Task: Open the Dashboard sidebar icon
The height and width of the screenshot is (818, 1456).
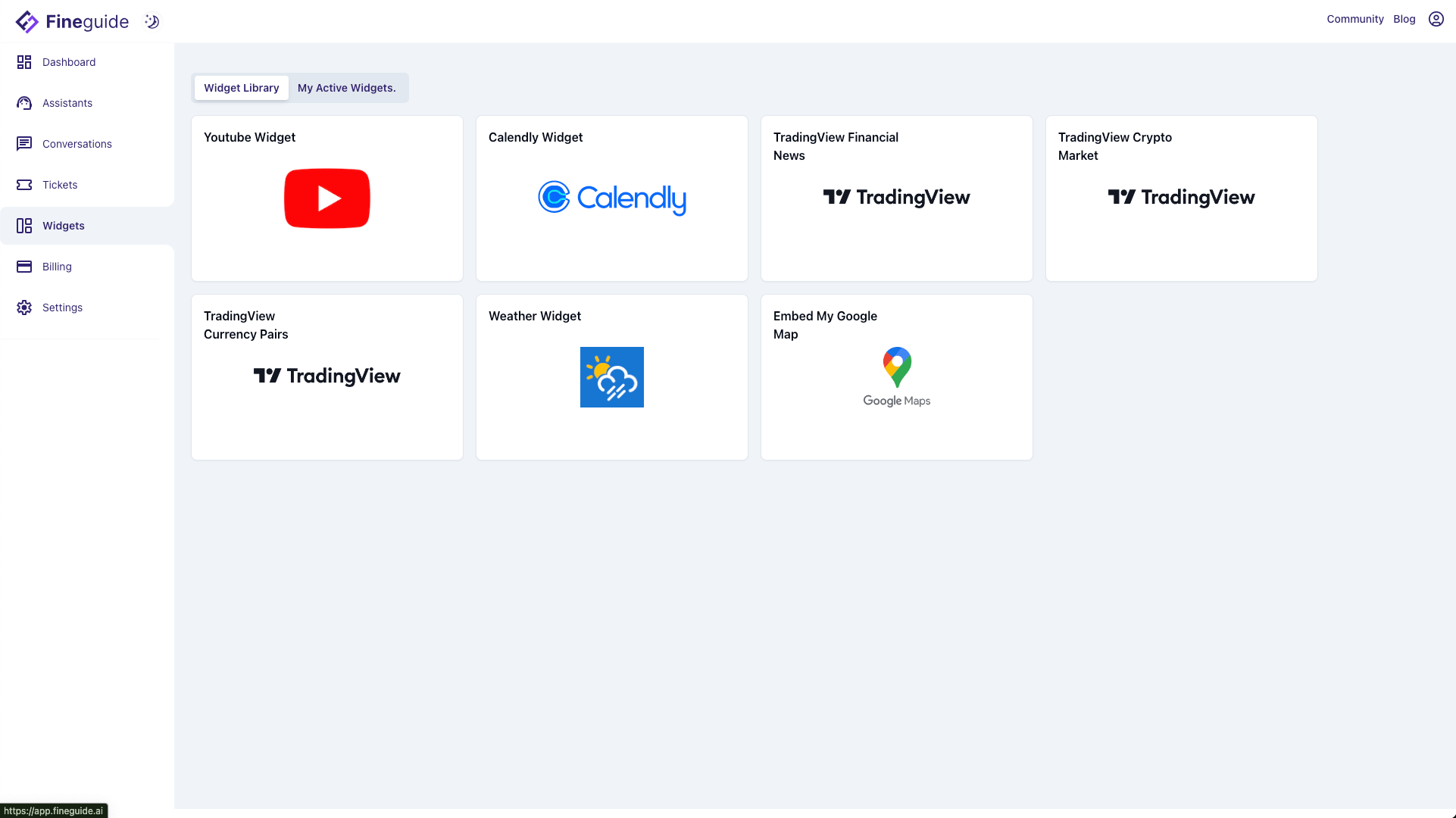Action: click(24, 62)
